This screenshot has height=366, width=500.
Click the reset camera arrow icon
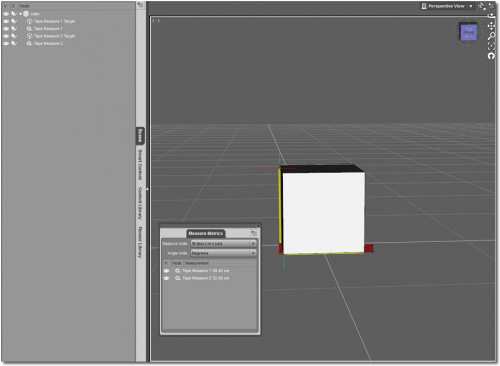pos(491,56)
